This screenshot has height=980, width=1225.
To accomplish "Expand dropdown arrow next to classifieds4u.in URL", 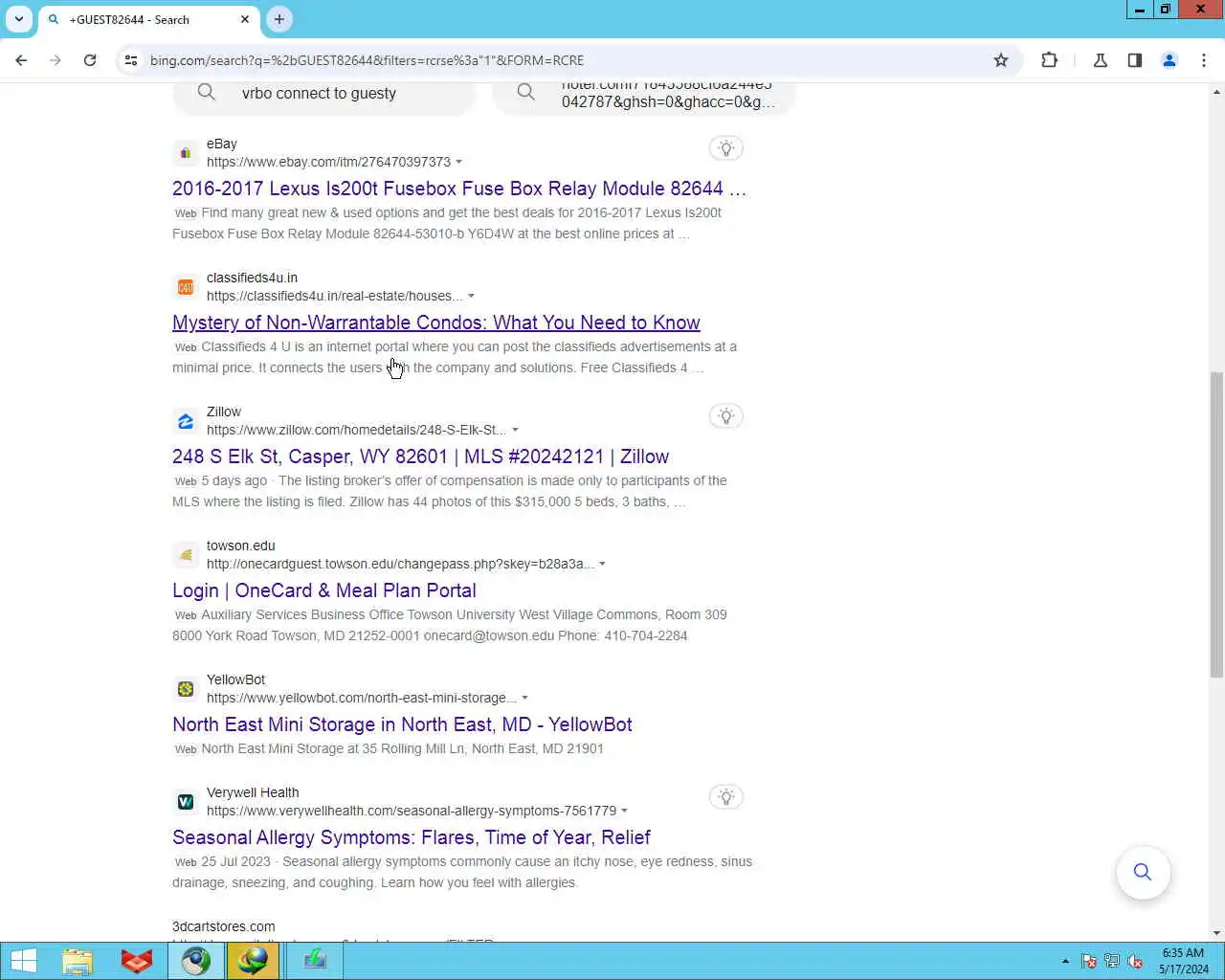I will (471, 296).
